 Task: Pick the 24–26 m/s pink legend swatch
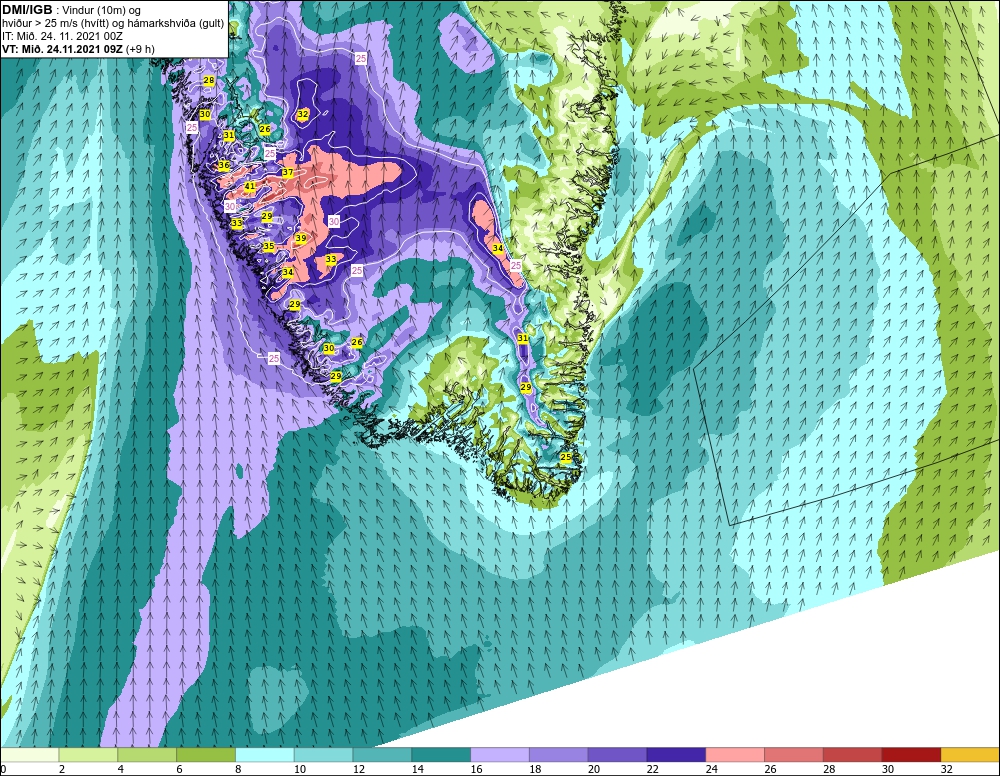(735, 754)
